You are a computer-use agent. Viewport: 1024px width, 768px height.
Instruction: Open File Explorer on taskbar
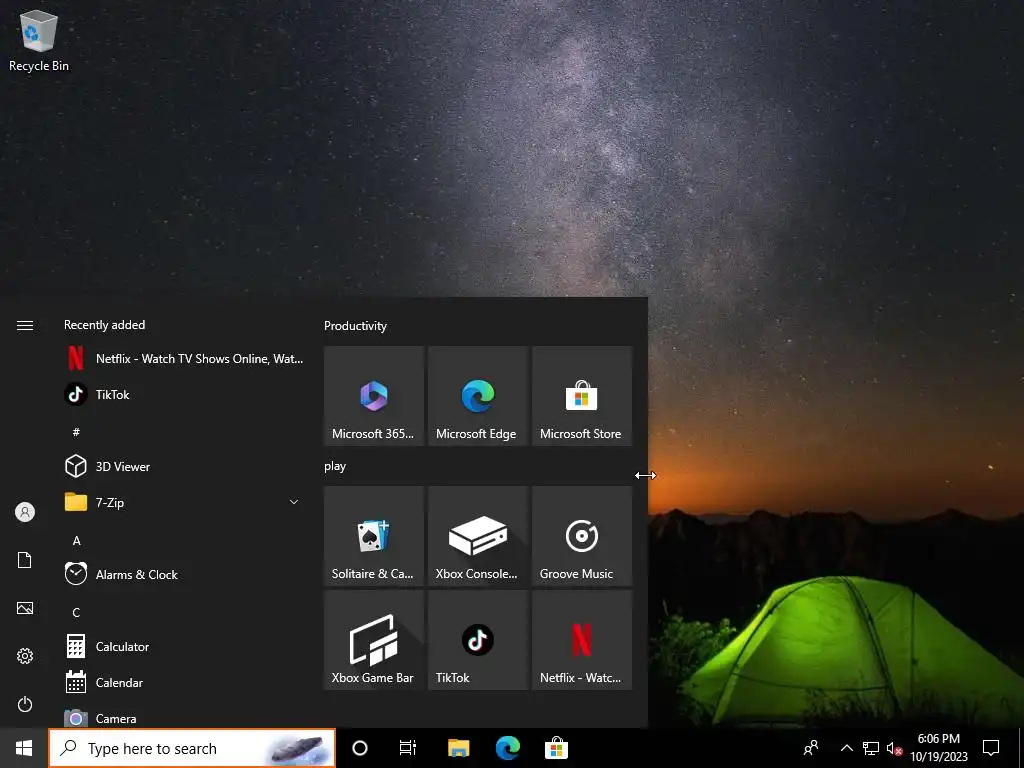[x=458, y=748]
